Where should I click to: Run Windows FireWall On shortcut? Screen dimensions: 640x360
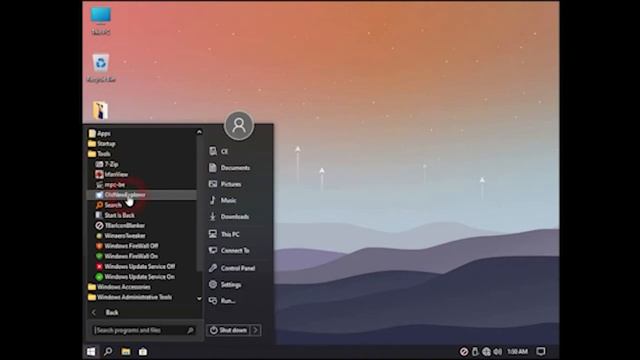pyautogui.click(x=127, y=256)
